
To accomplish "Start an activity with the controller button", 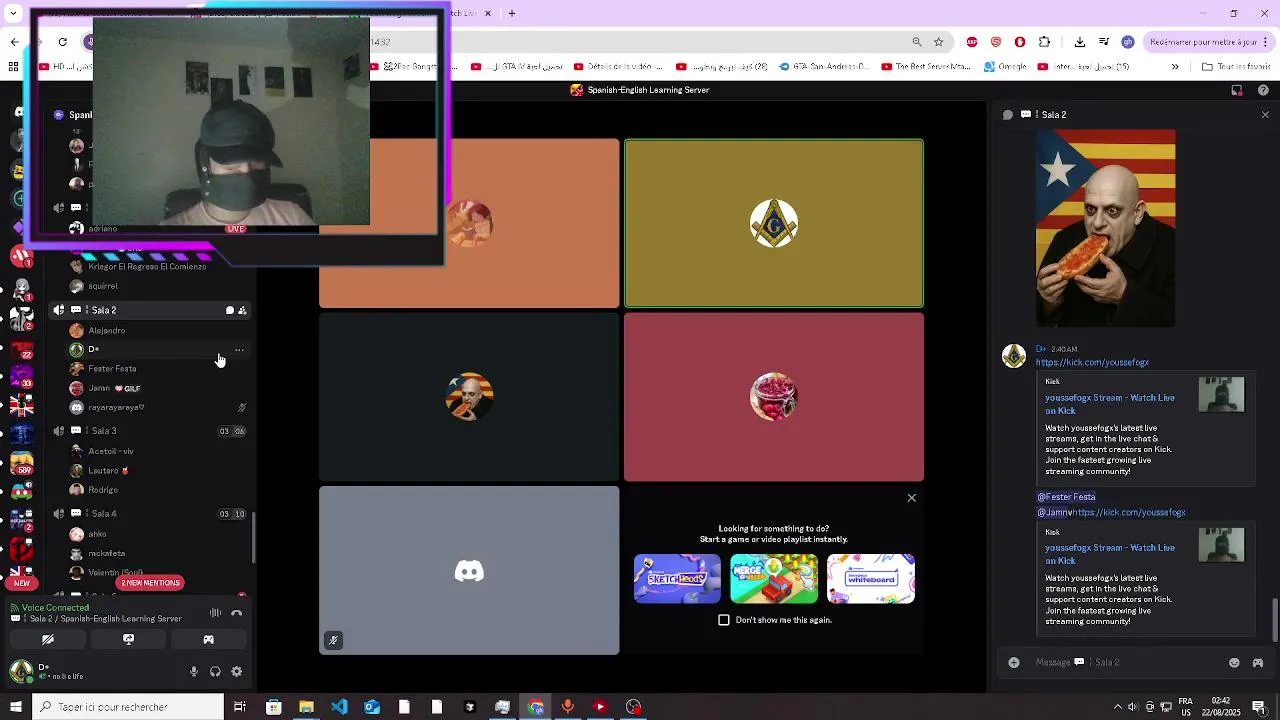I will pos(208,639).
